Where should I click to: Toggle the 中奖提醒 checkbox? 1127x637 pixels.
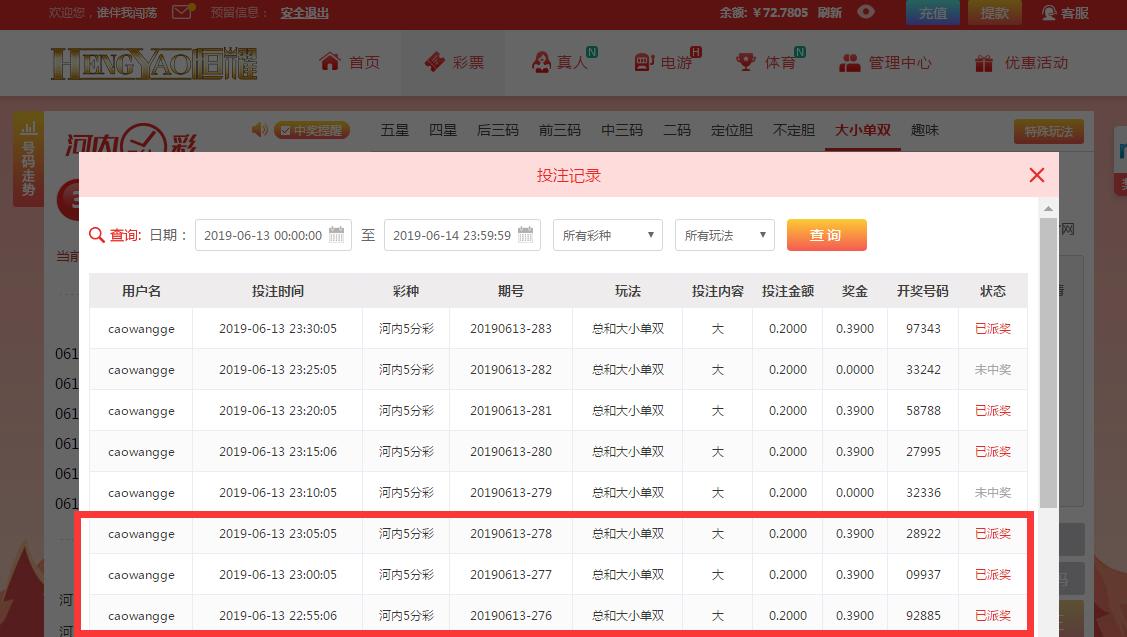pos(285,131)
